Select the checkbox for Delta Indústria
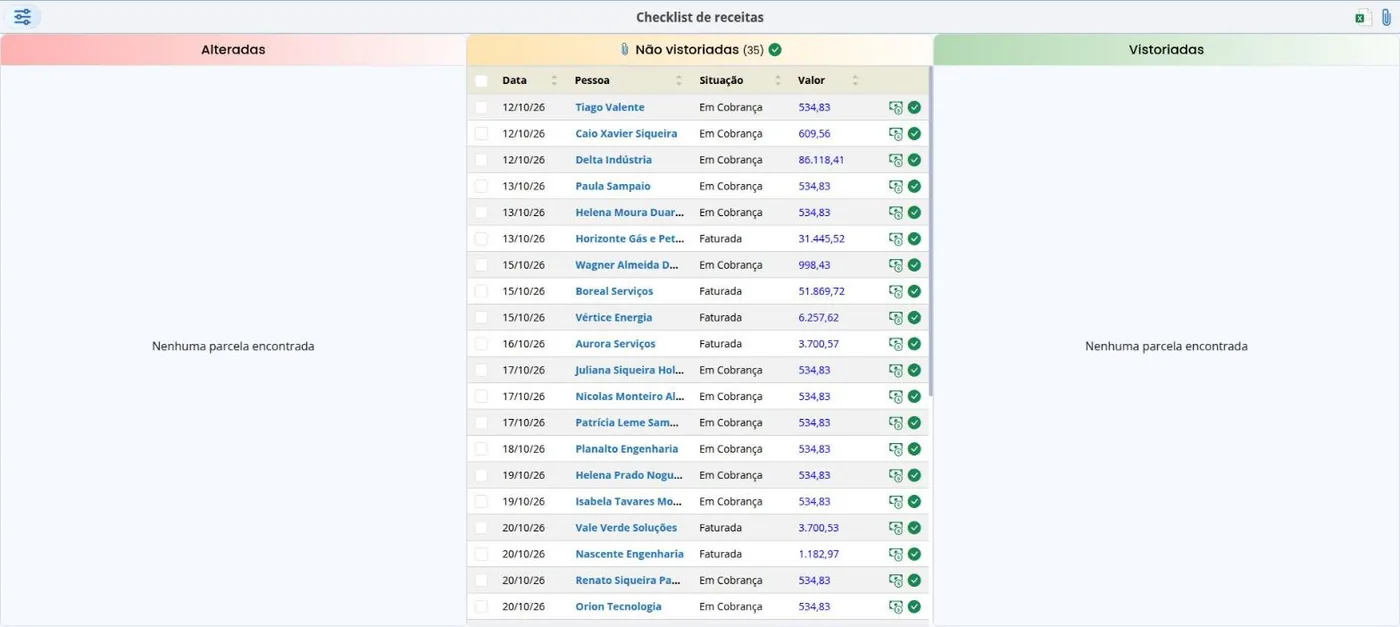 coord(482,160)
